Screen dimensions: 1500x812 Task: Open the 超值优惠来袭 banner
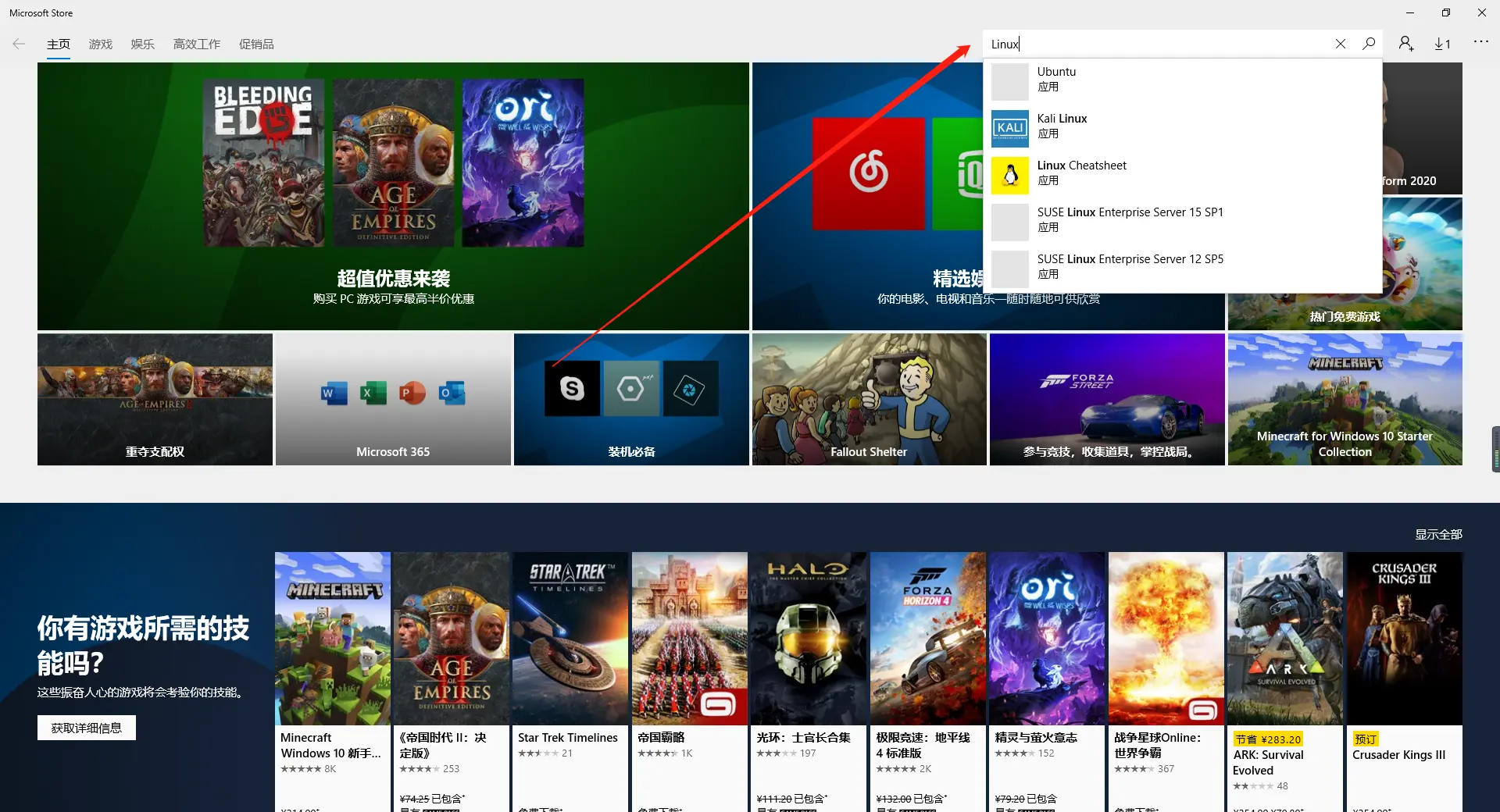393,196
